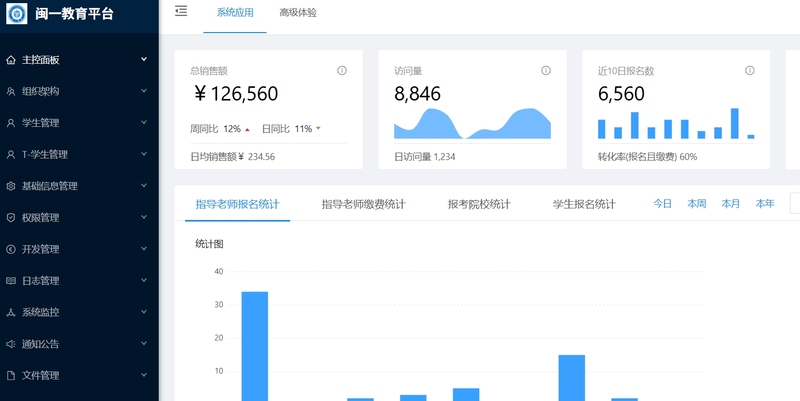
Task: Switch to the 高级体验 tab
Action: [298, 13]
